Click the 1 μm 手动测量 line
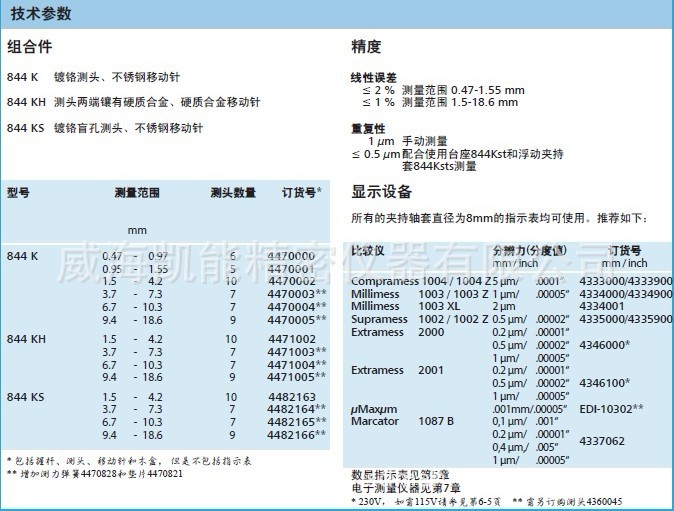The width and height of the screenshot is (674, 511). coord(407,141)
